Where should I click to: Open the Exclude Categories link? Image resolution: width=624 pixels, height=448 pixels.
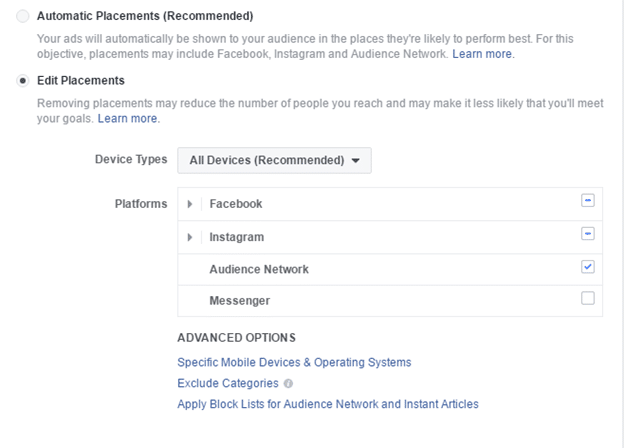pos(227,383)
